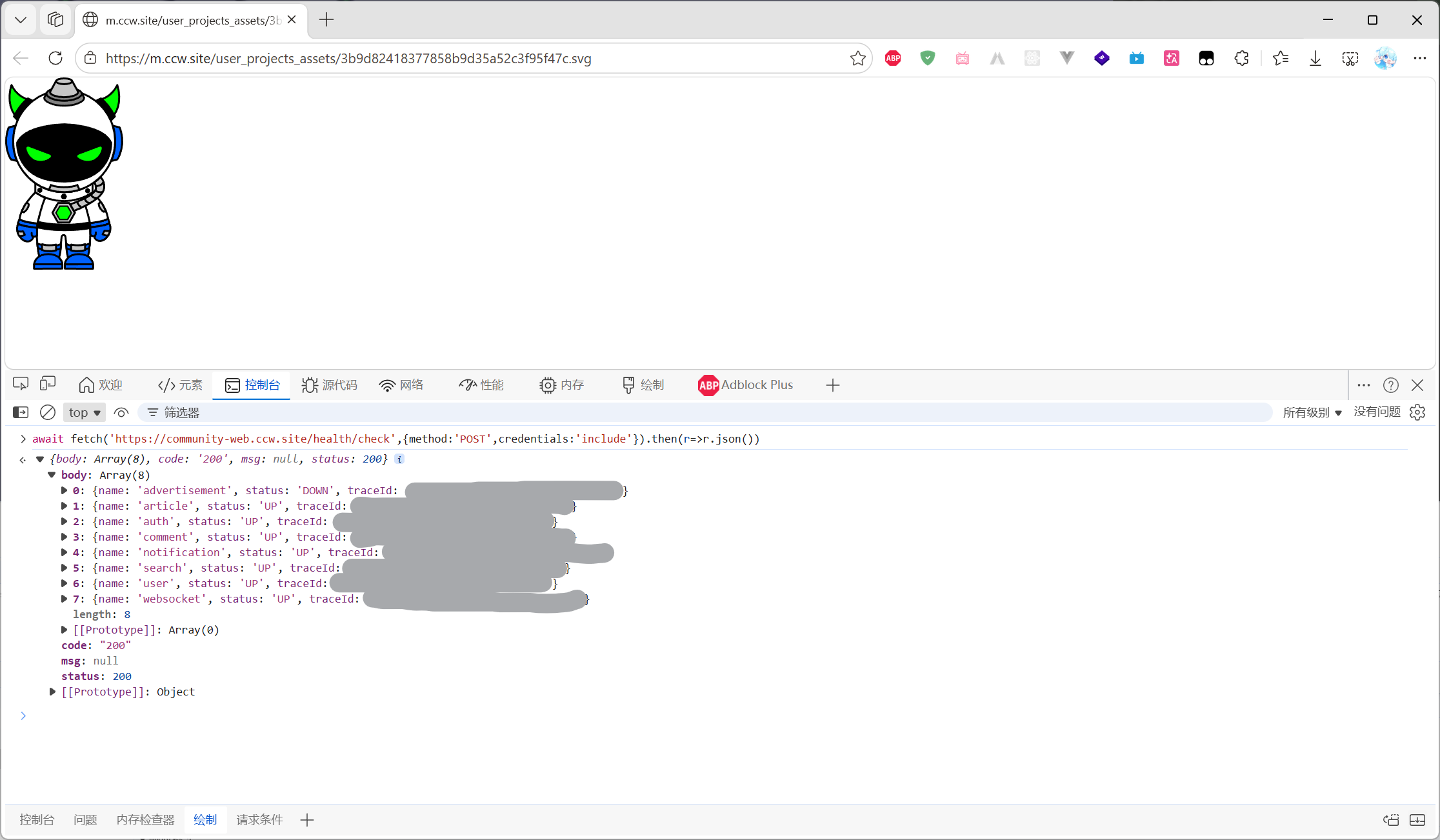The image size is (1440, 840).
Task: Switch to the drawer 内存检查器 tab
Action: 146,819
